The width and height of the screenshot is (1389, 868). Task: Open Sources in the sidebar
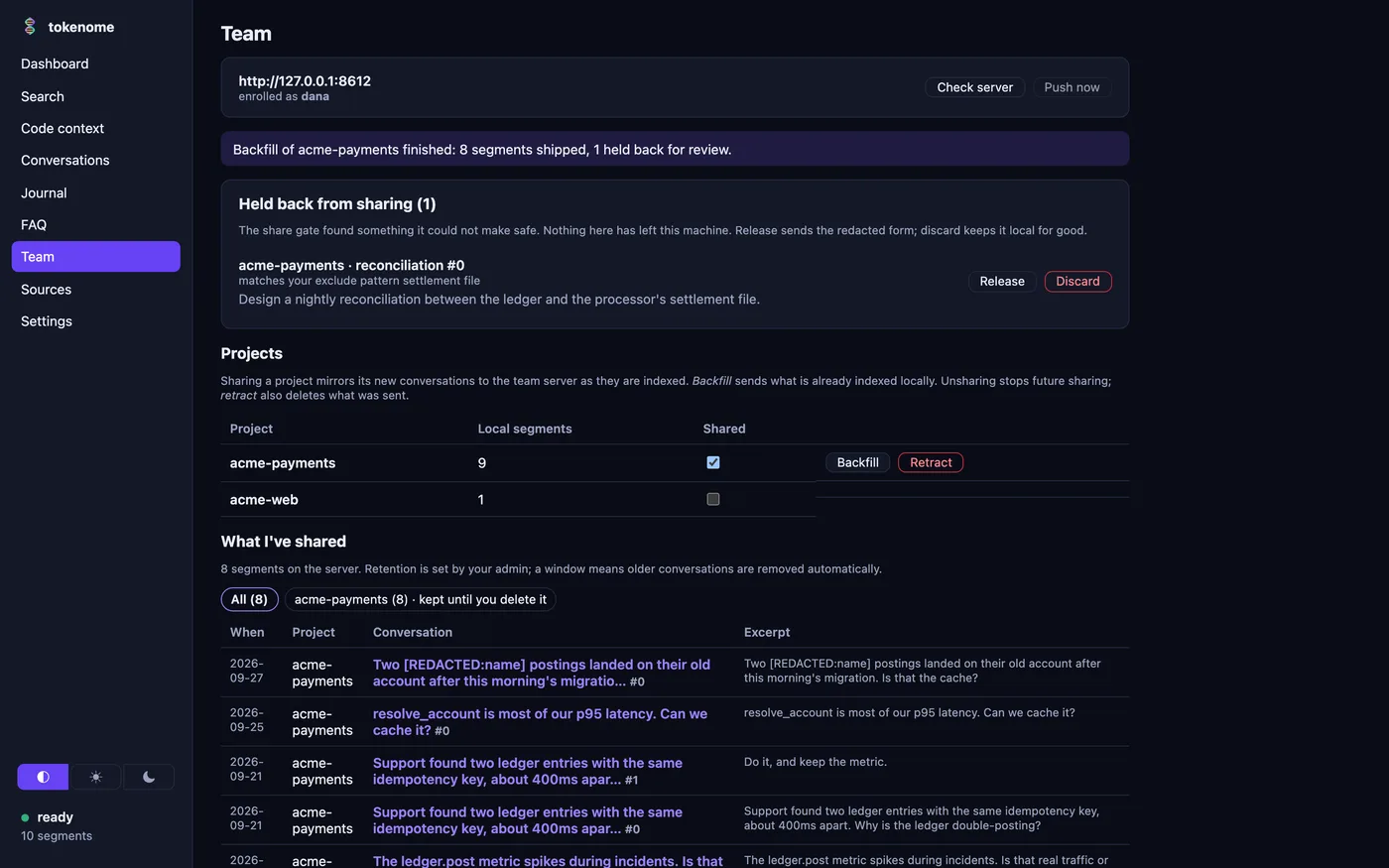pyautogui.click(x=95, y=289)
